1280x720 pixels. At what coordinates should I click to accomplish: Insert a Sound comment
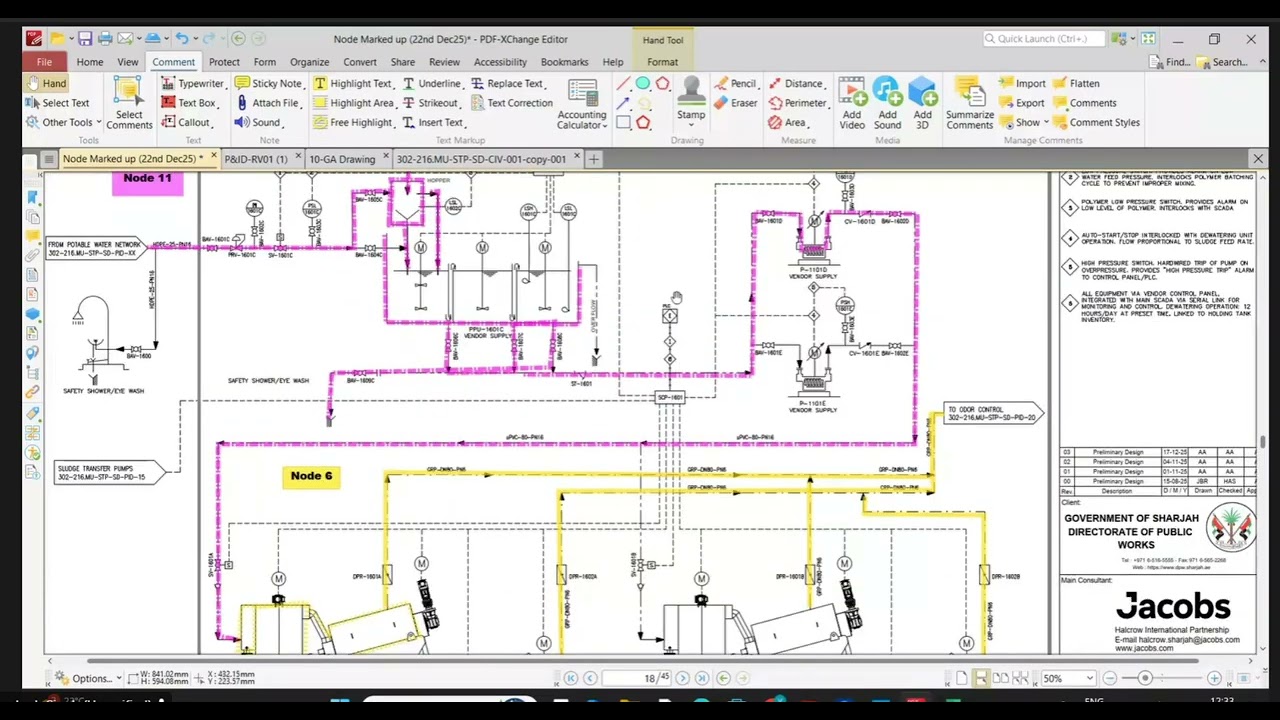pos(257,122)
